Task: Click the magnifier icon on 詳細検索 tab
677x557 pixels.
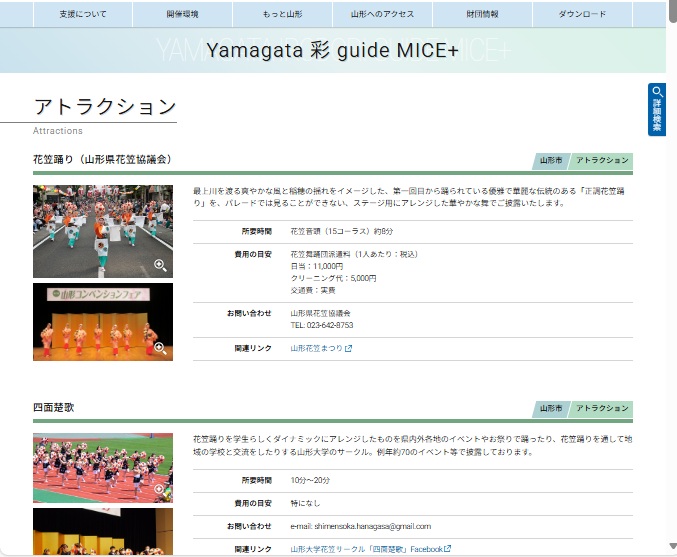Action: click(657, 92)
